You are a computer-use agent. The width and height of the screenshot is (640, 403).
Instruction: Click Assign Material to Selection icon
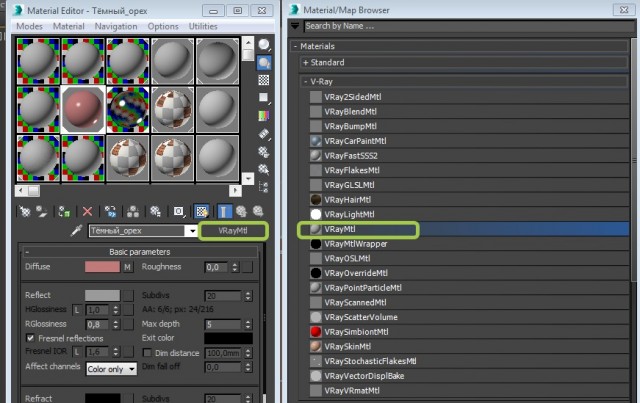64,211
